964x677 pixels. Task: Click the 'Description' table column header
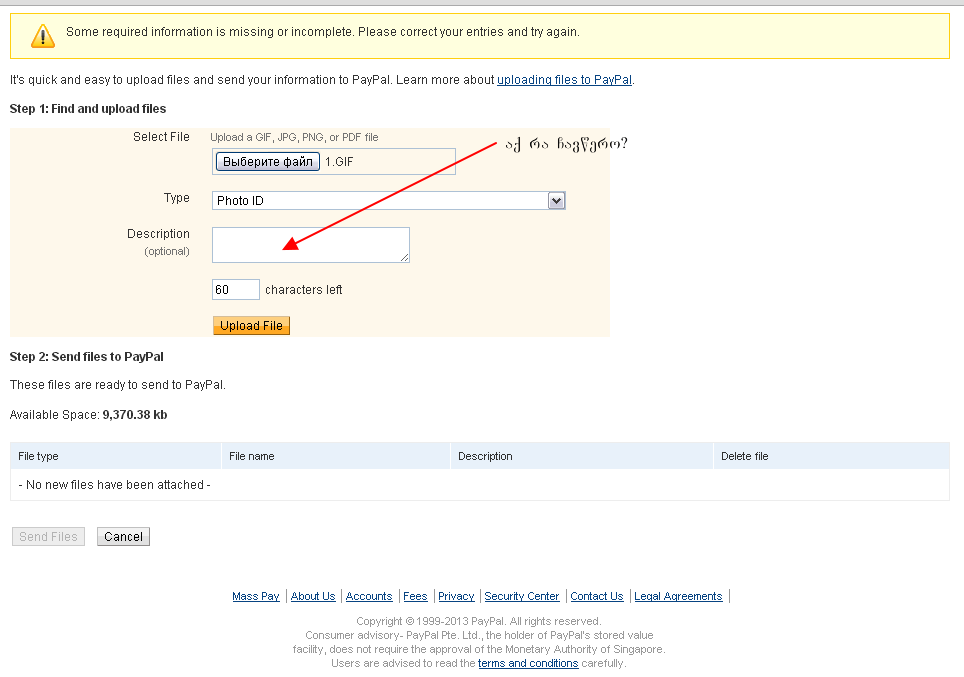(582, 456)
